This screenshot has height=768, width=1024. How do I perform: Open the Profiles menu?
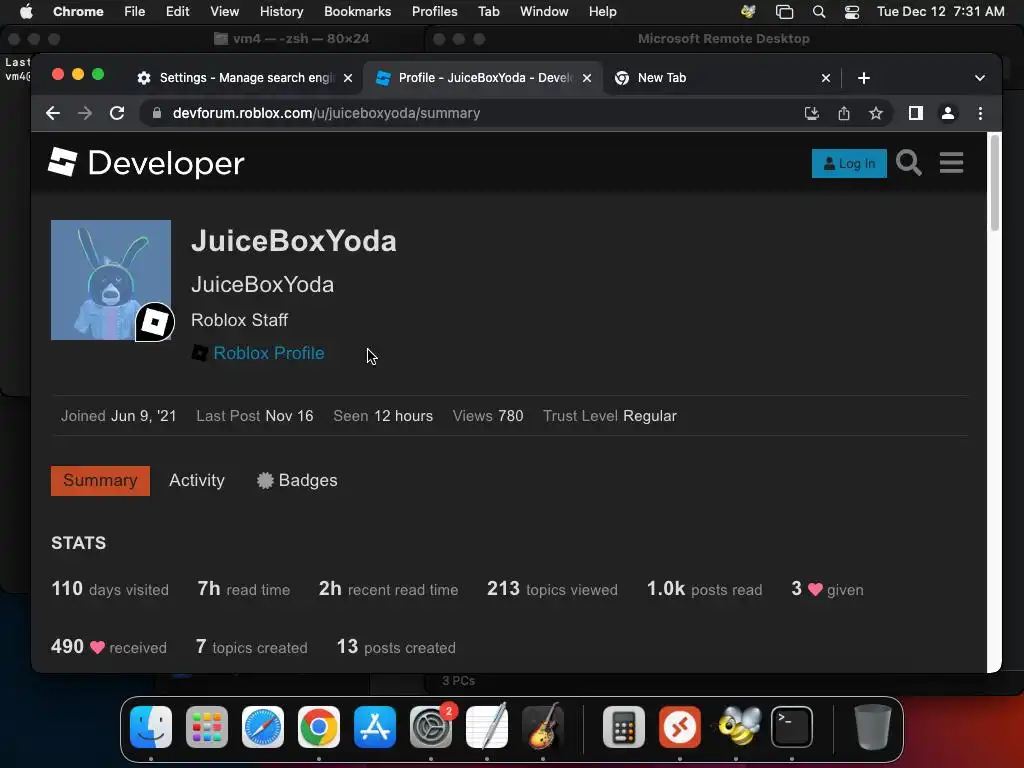434,11
